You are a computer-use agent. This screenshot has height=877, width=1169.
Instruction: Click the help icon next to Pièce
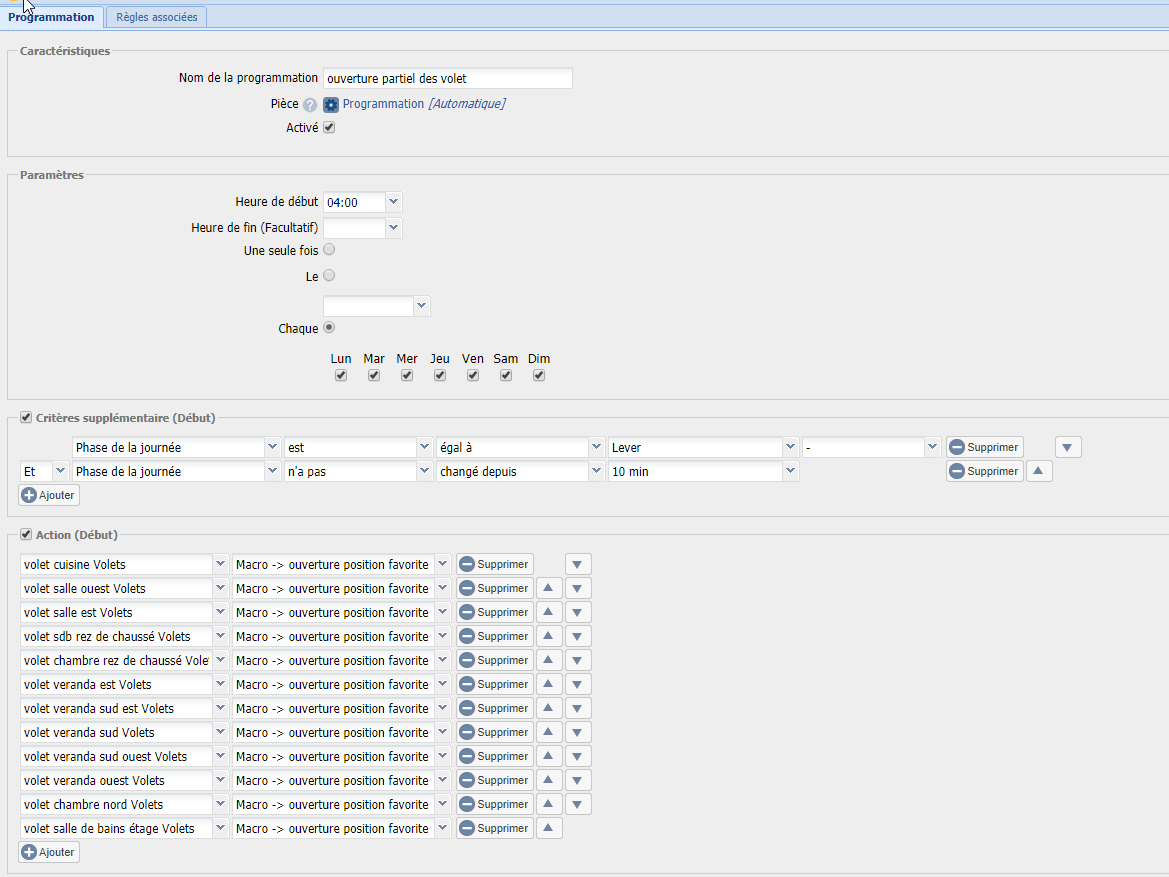(310, 105)
